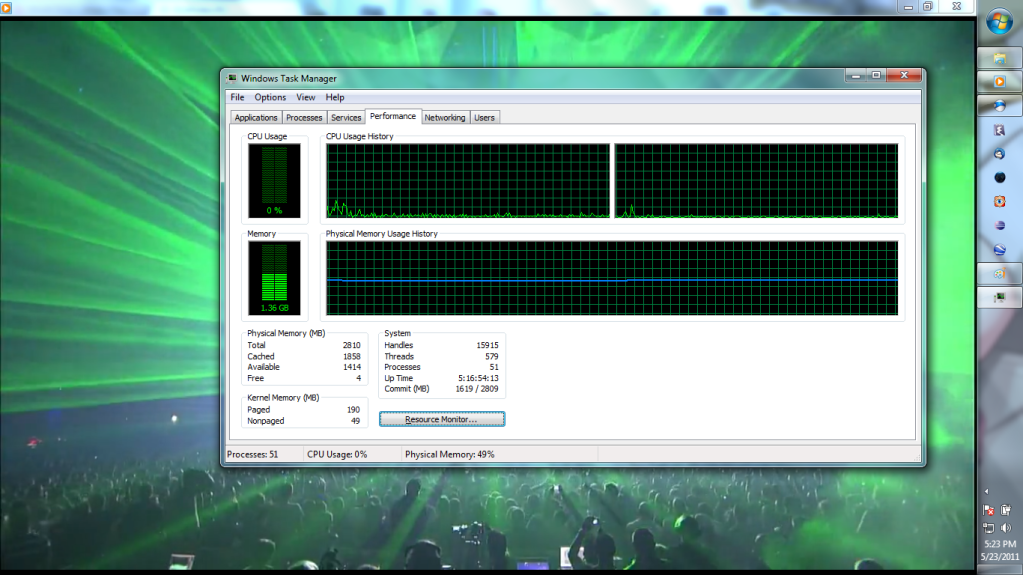Screen dimensions: 1023x575
Task: Open the Windows Start menu orb
Action: pyautogui.click(x=999, y=20)
